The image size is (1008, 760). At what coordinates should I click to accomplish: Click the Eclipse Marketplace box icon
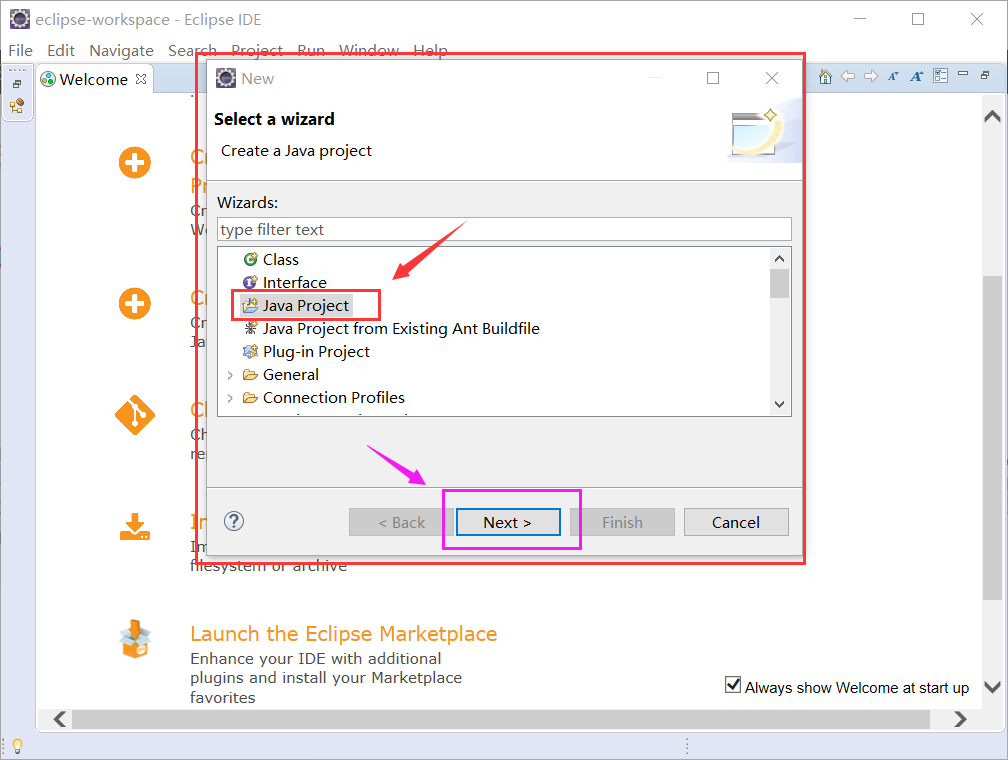coord(135,638)
